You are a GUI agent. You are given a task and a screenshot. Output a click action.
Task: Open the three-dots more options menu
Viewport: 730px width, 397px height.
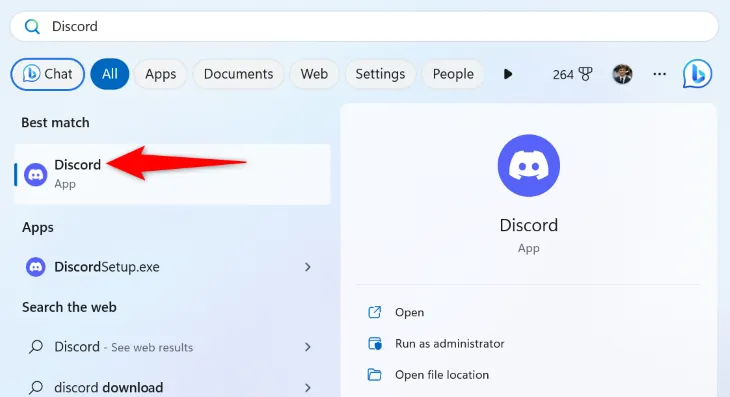pyautogui.click(x=659, y=74)
